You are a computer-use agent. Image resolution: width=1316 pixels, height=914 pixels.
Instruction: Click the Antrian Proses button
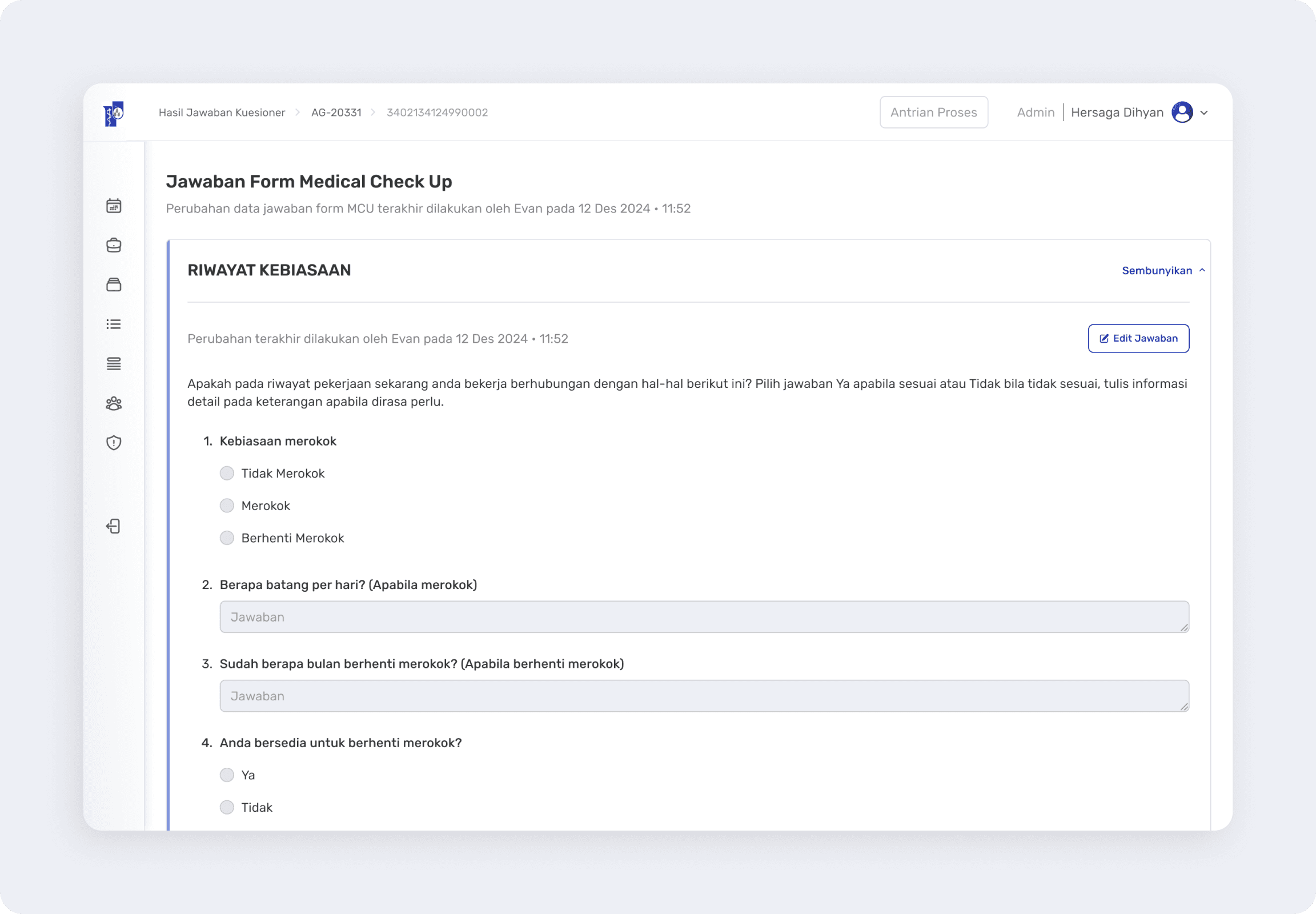coord(933,112)
